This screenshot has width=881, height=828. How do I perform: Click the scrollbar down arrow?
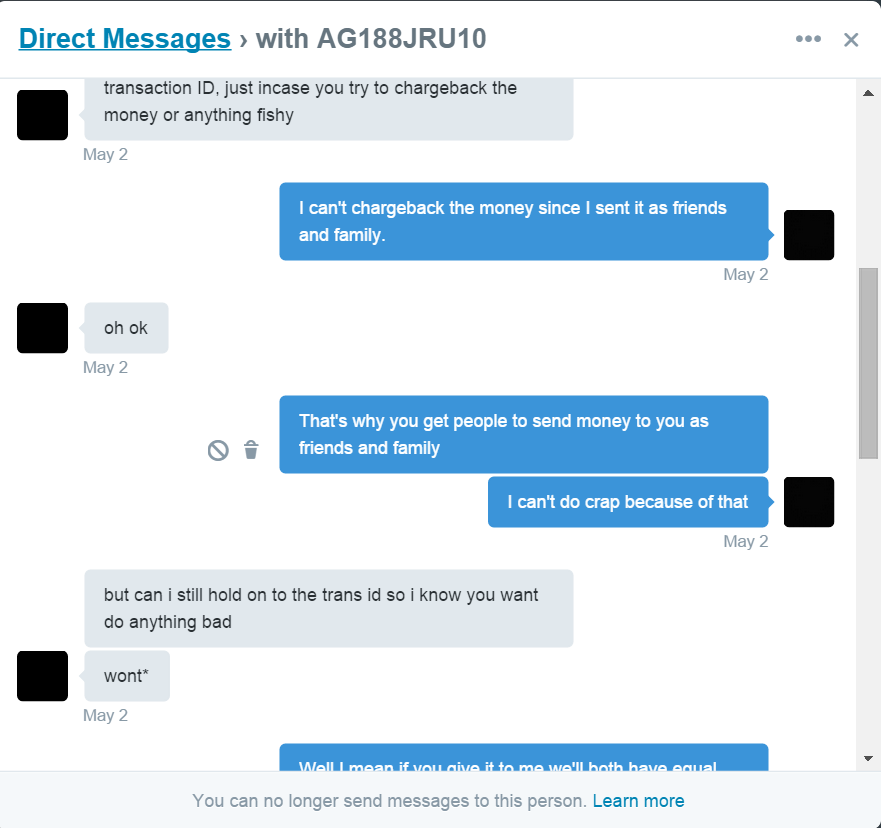868,758
